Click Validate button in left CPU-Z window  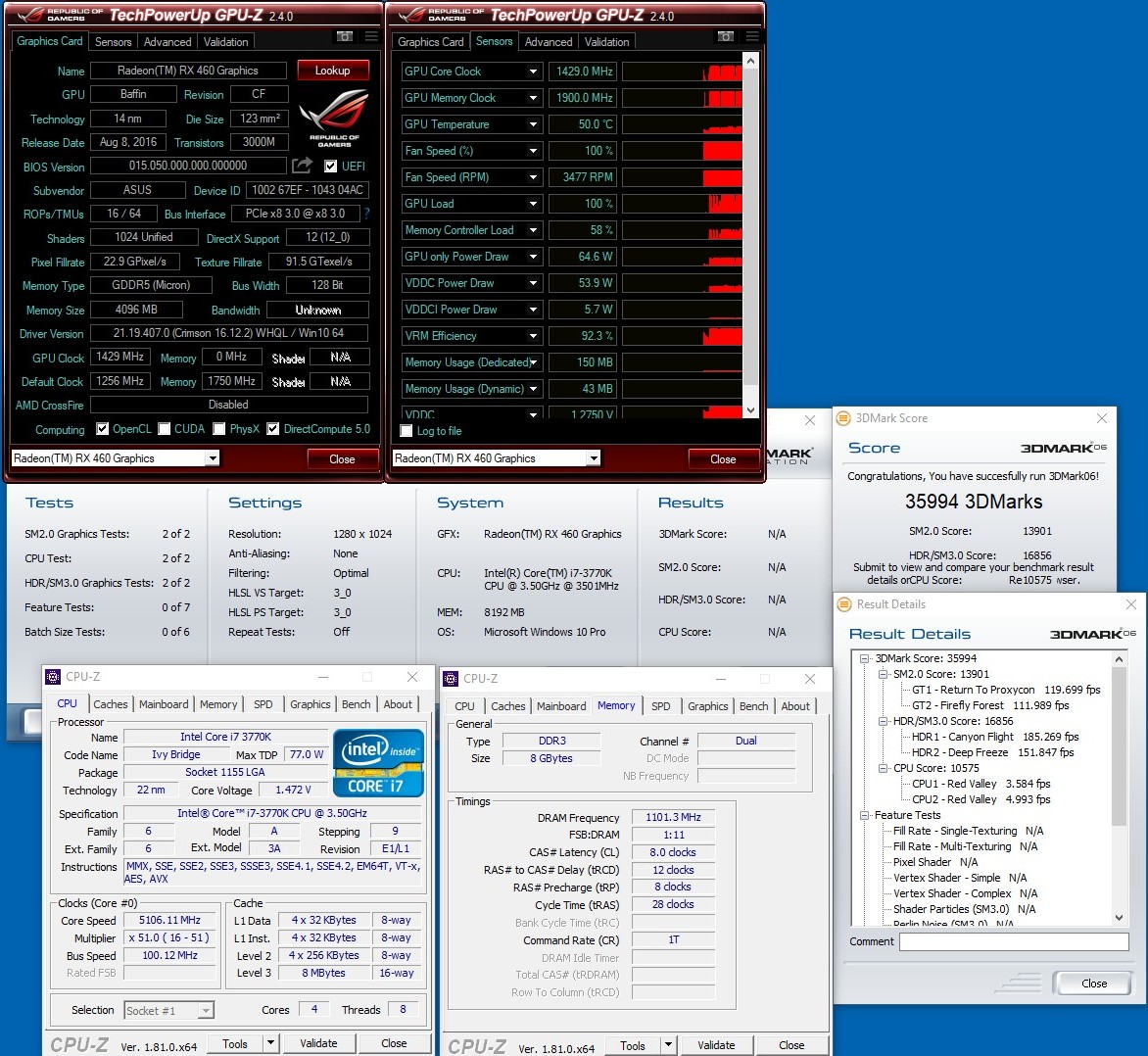[x=318, y=1043]
